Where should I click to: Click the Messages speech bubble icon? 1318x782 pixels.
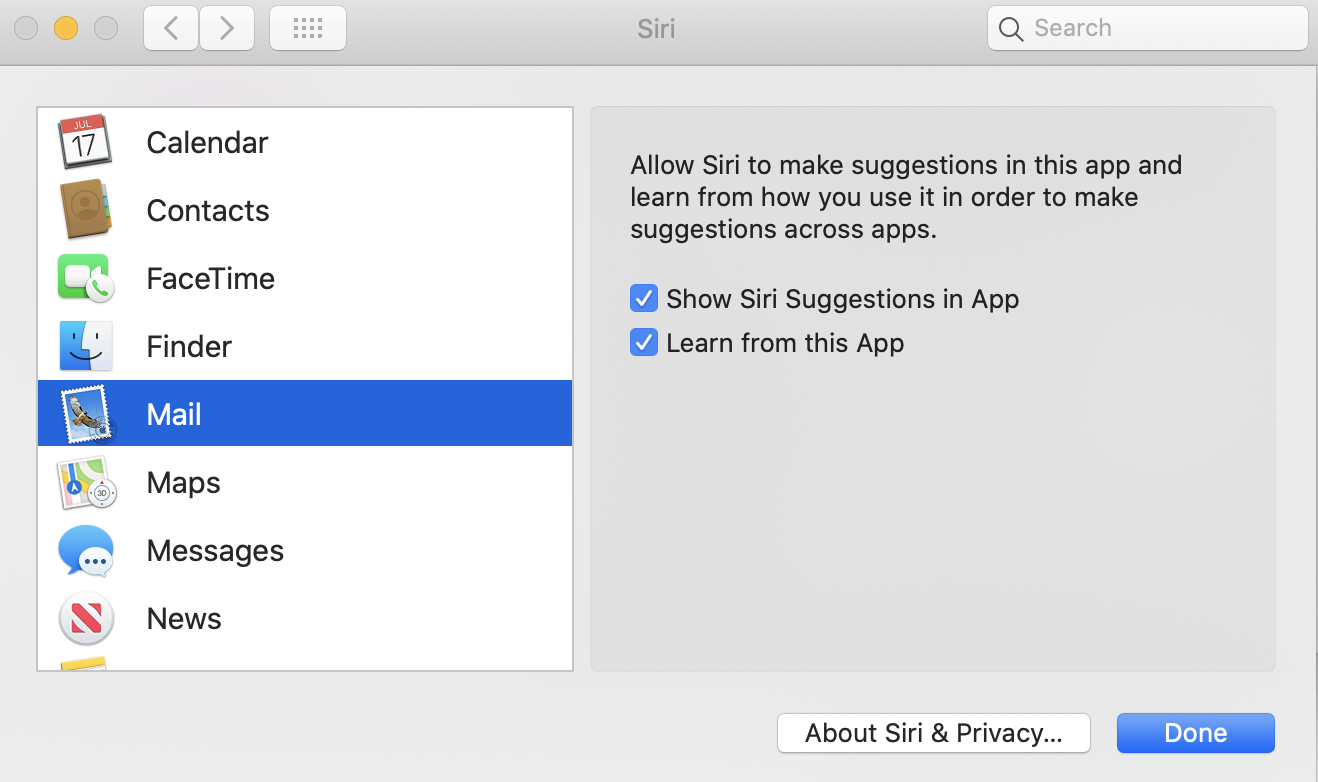tap(85, 550)
